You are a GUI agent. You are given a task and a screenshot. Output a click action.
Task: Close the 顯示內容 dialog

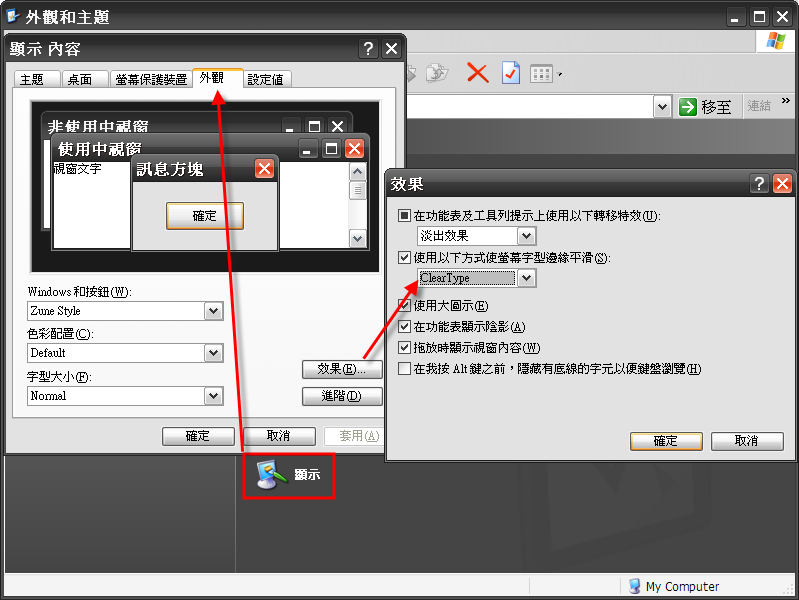pyautogui.click(x=391, y=49)
